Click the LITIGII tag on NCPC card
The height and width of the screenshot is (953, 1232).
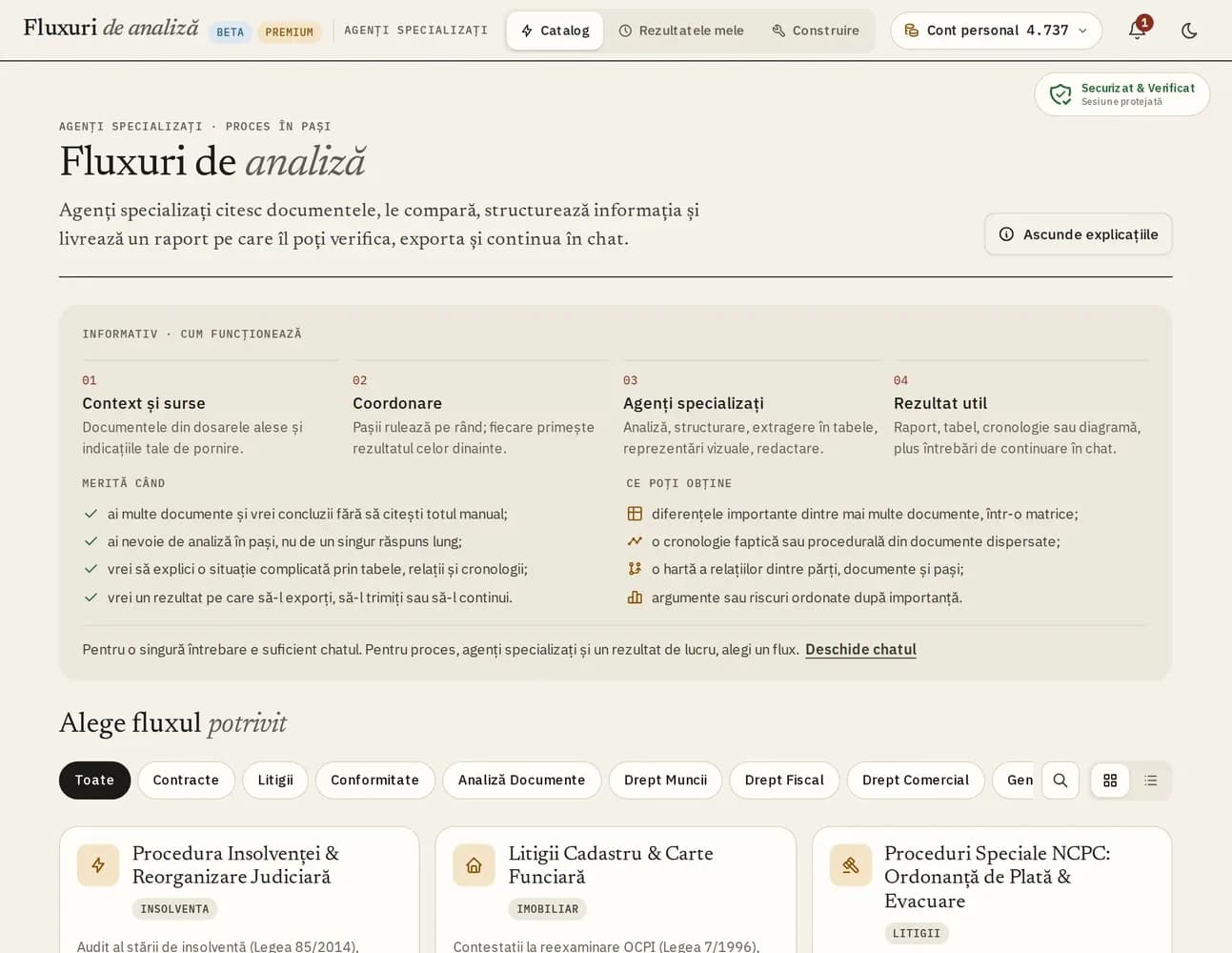[x=917, y=934]
